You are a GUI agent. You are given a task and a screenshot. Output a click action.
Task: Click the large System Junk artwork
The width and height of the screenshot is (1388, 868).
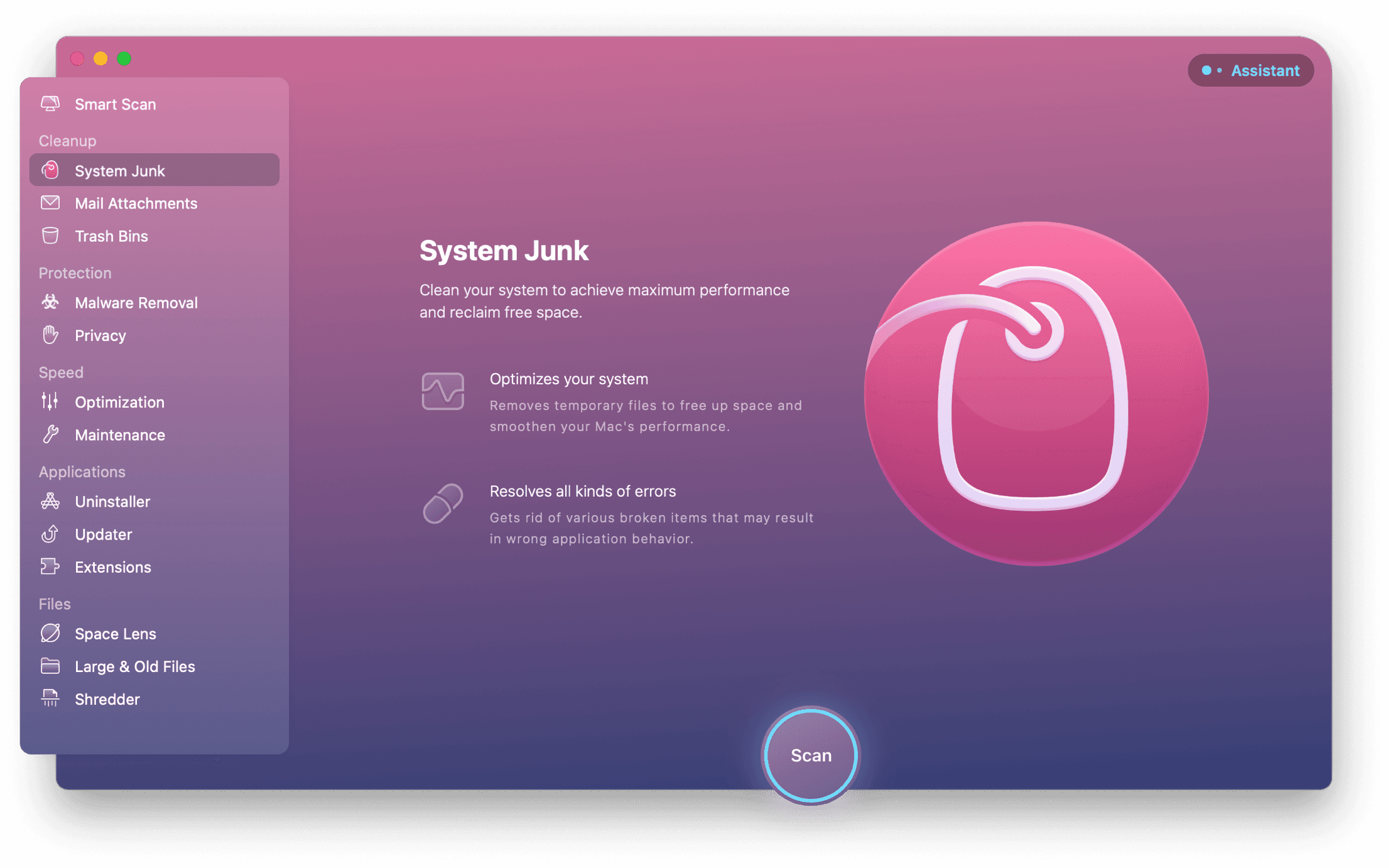pos(1036,394)
